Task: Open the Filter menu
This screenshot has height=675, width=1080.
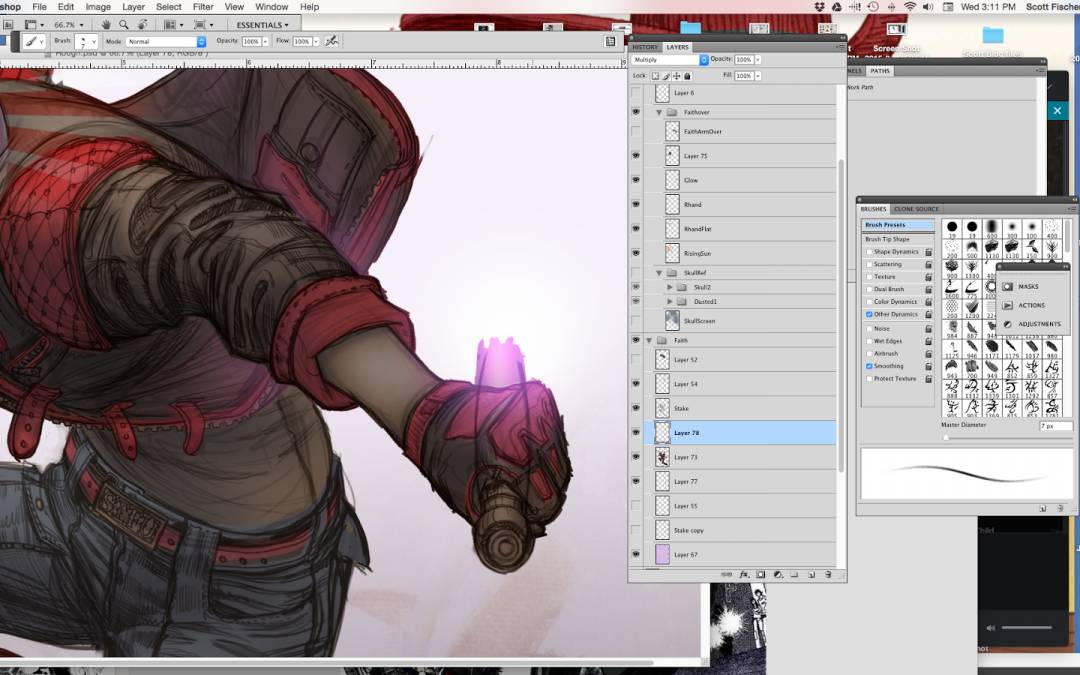Action: (202, 7)
